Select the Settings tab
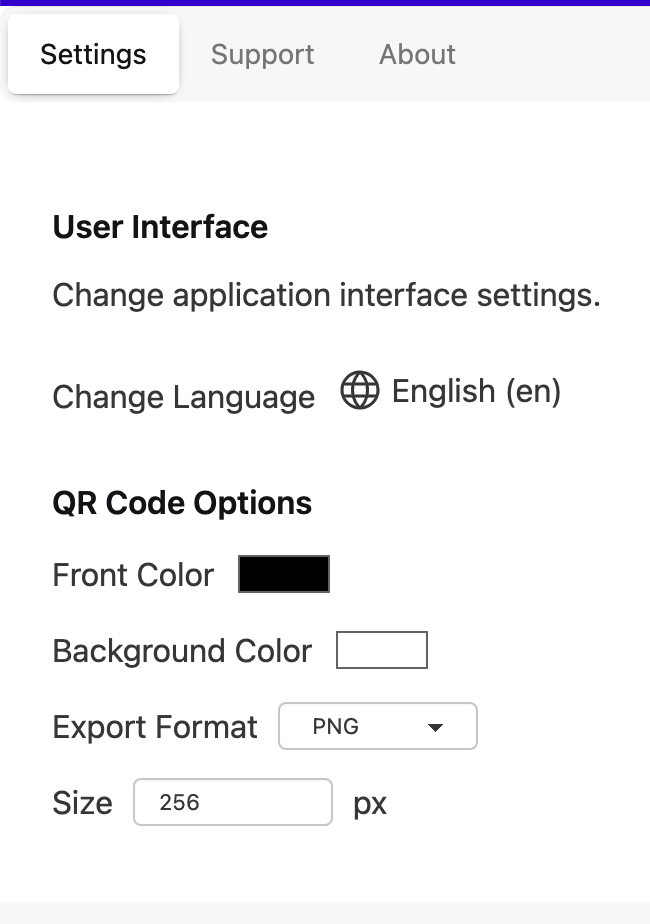 click(93, 55)
